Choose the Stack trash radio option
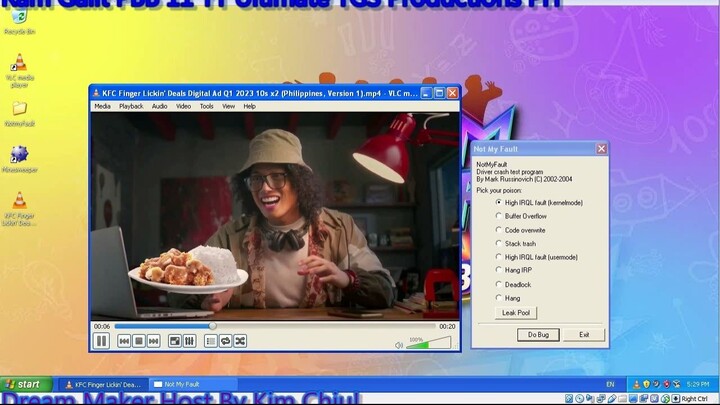This screenshot has width=720, height=405. pos(499,243)
